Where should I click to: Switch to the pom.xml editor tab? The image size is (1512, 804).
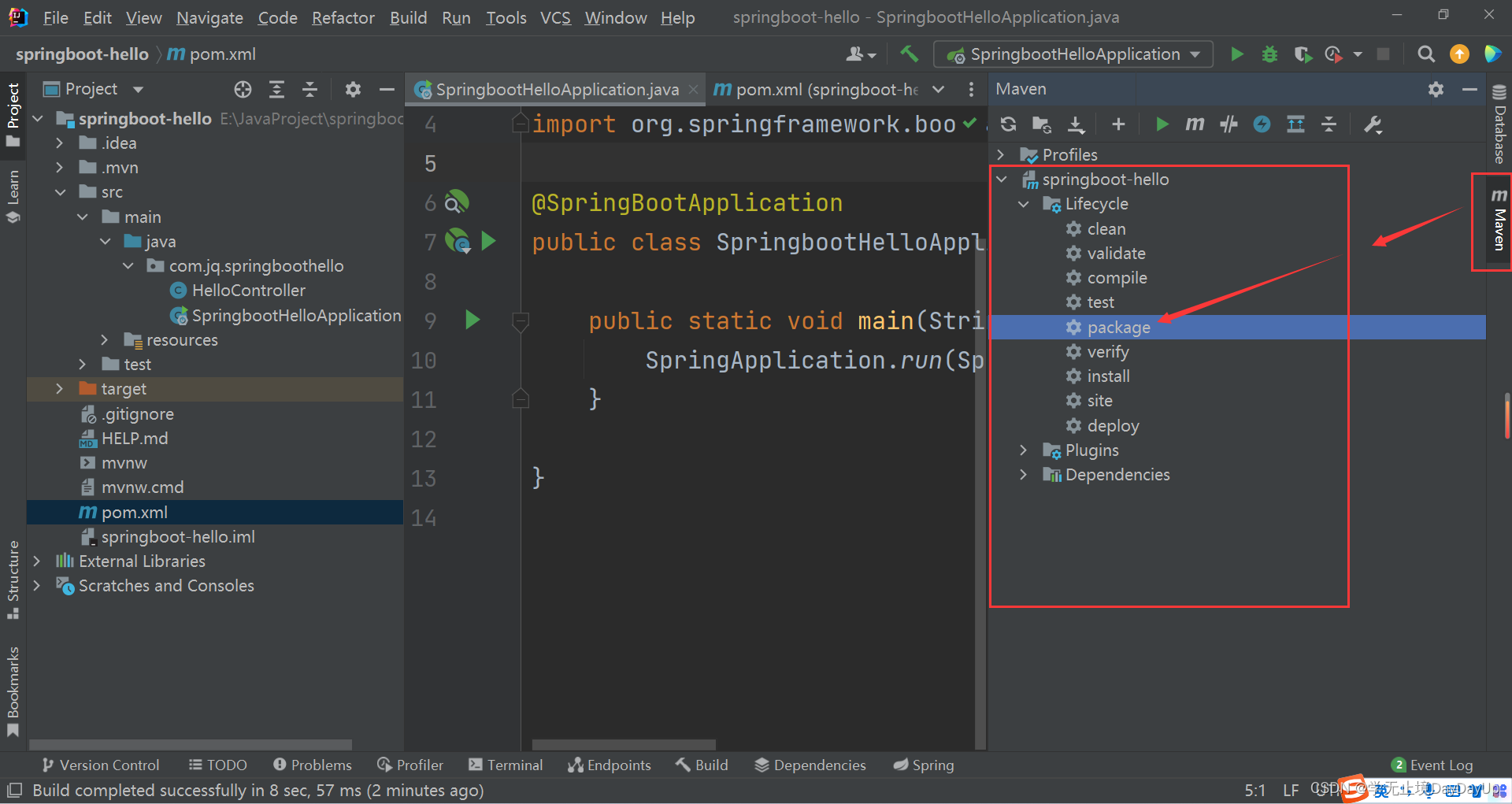[814, 90]
